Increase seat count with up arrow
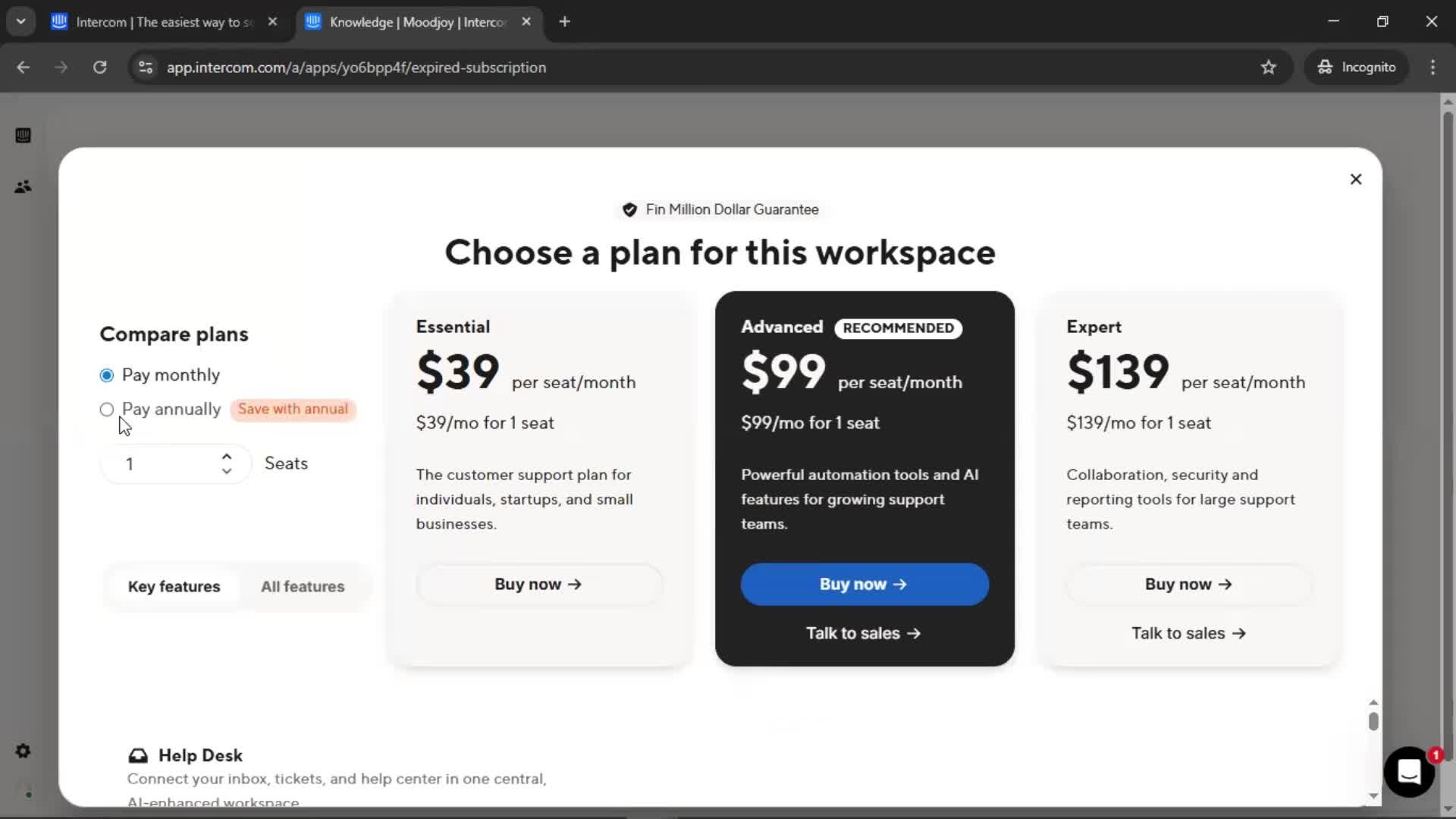This screenshot has height=819, width=1456. click(226, 457)
